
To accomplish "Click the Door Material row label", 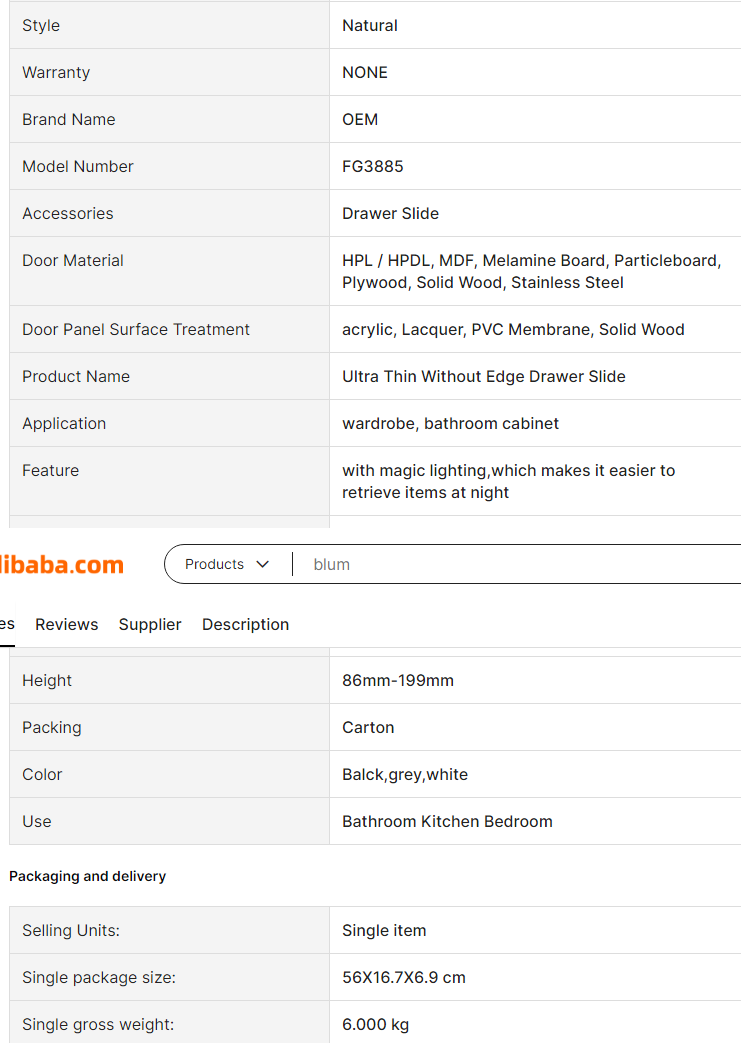I will (x=73, y=260).
